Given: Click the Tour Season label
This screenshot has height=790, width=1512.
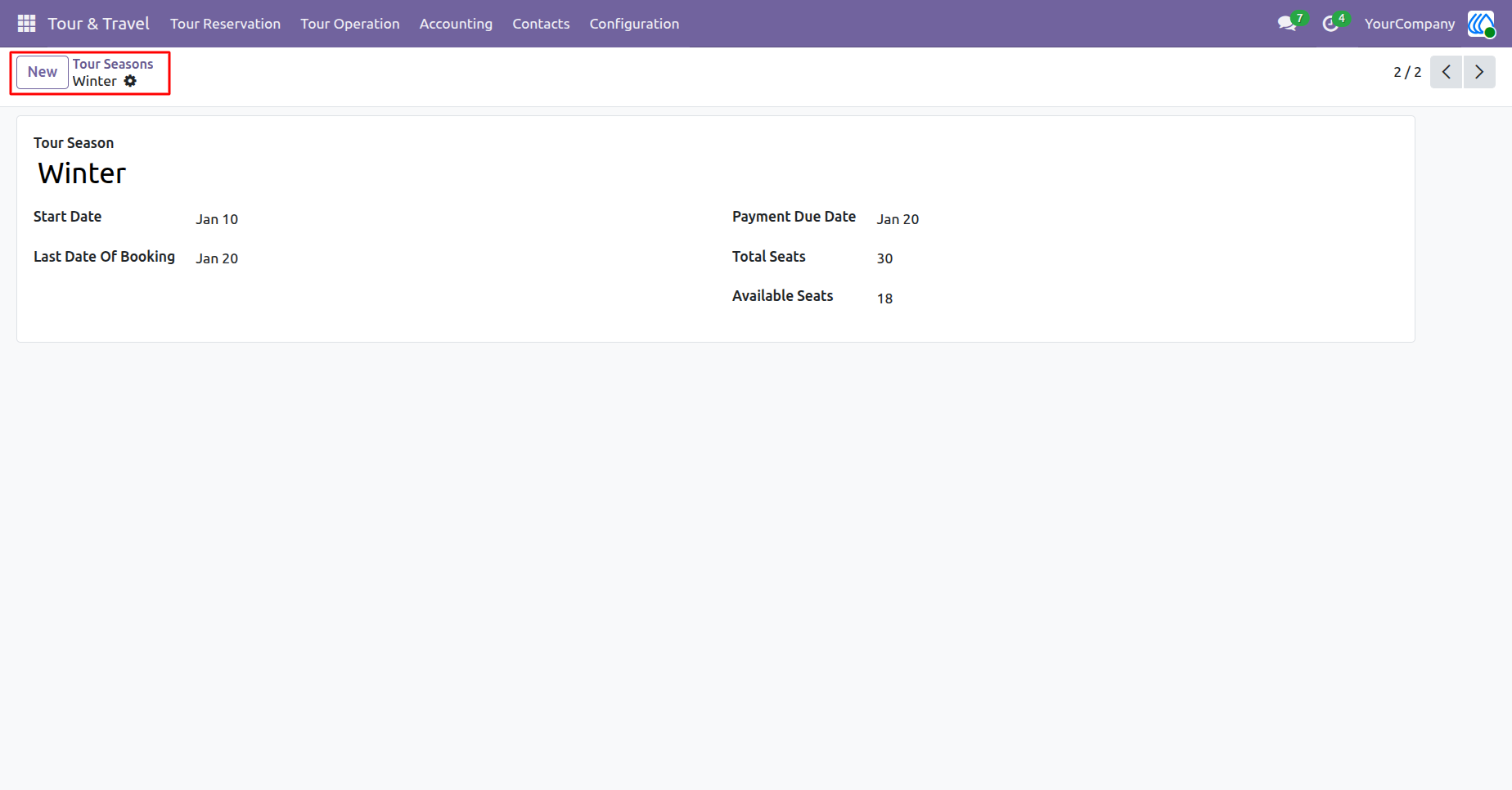Looking at the screenshot, I should tap(74, 143).
